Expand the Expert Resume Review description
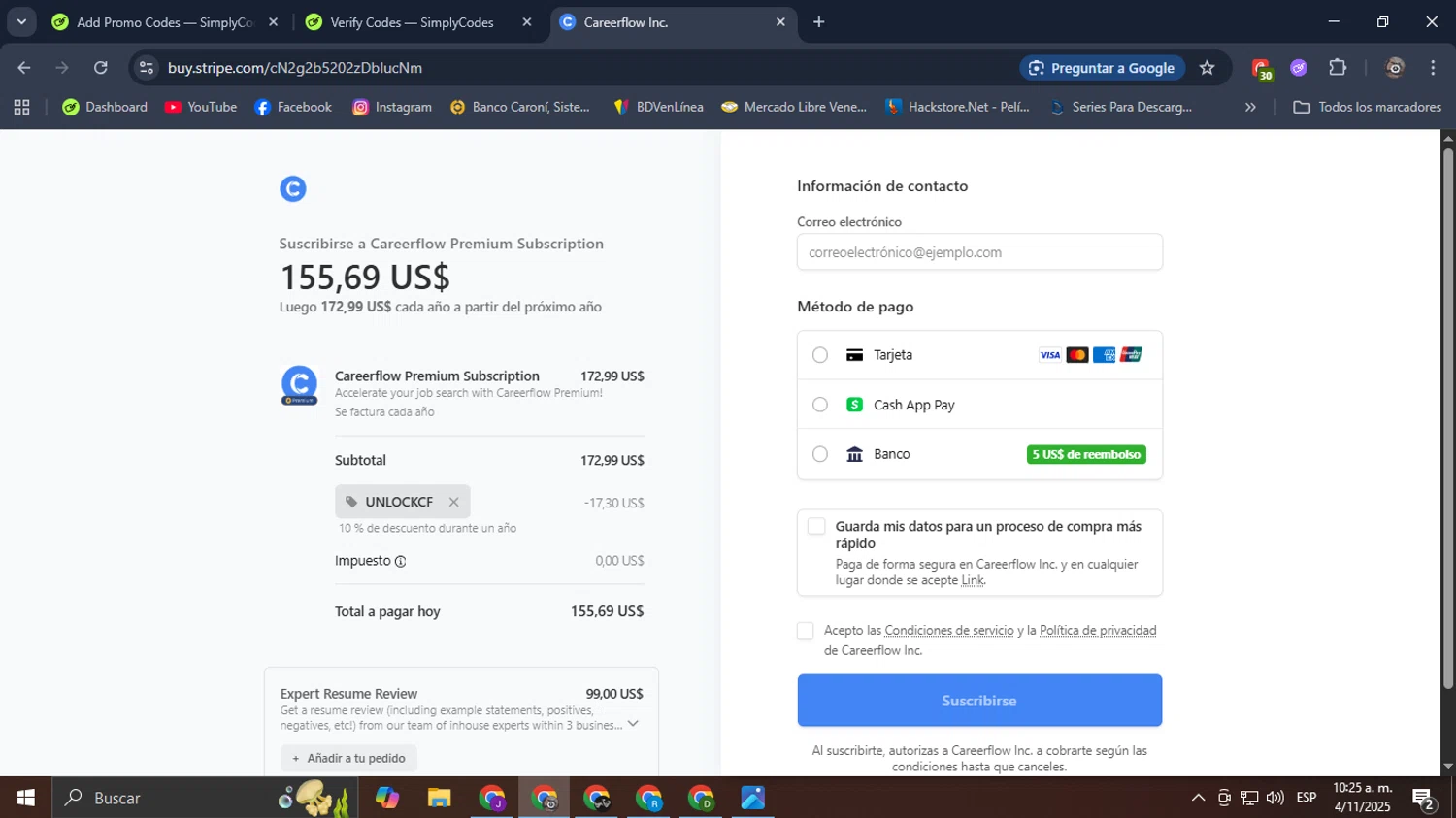Viewport: 1456px width, 818px height. [633, 724]
